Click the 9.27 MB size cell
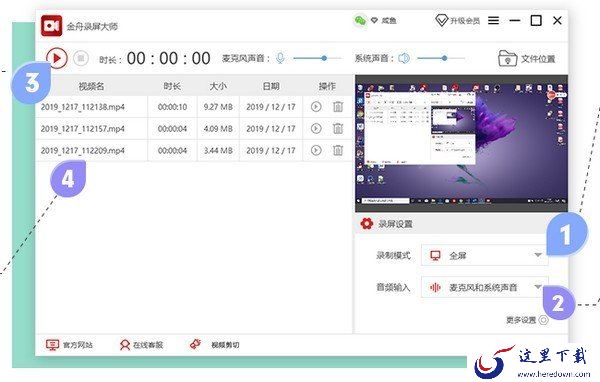 [218, 107]
